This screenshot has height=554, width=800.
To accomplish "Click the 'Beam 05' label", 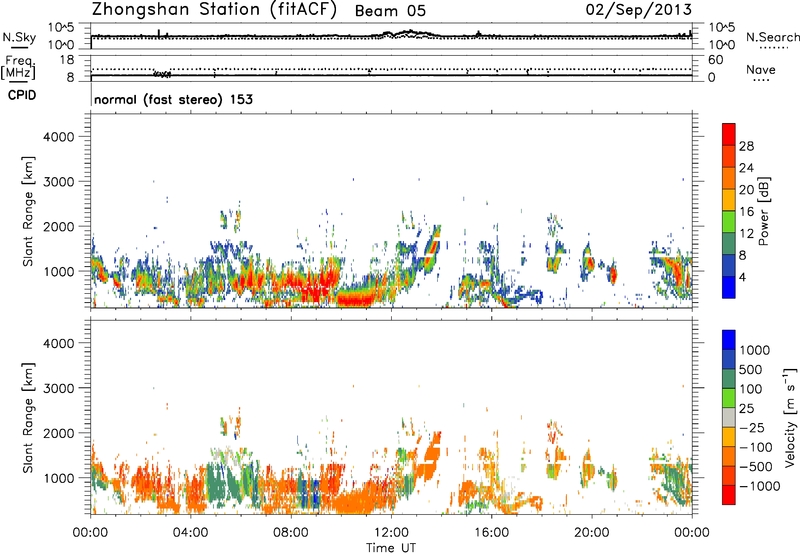I will (390, 11).
